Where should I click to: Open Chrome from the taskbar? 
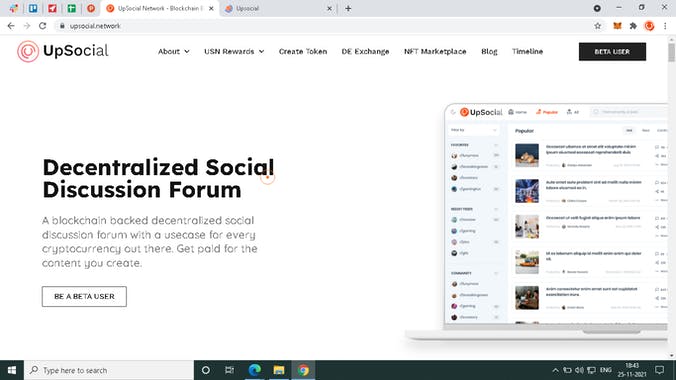click(x=303, y=370)
